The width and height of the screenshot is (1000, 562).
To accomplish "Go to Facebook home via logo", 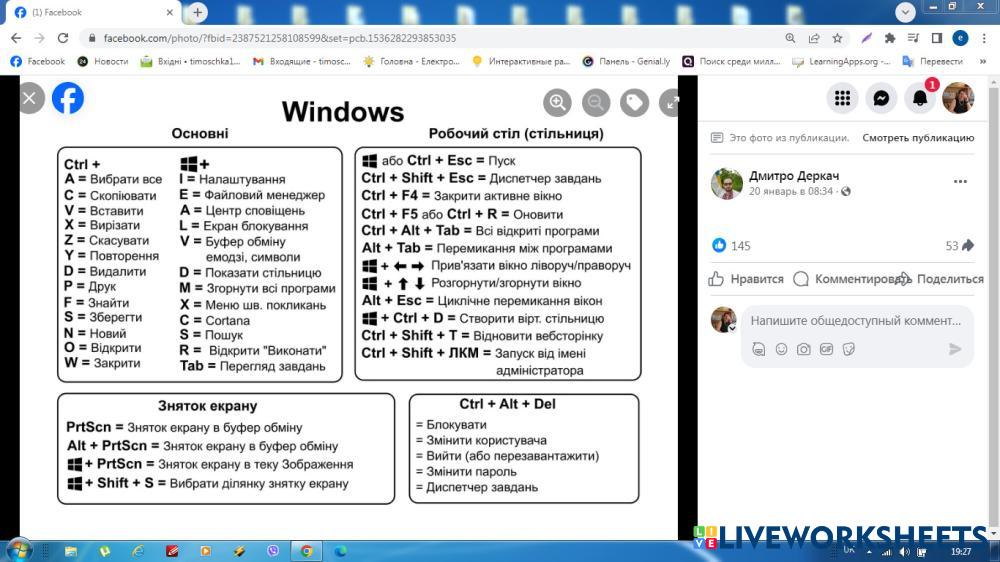I will point(68,98).
